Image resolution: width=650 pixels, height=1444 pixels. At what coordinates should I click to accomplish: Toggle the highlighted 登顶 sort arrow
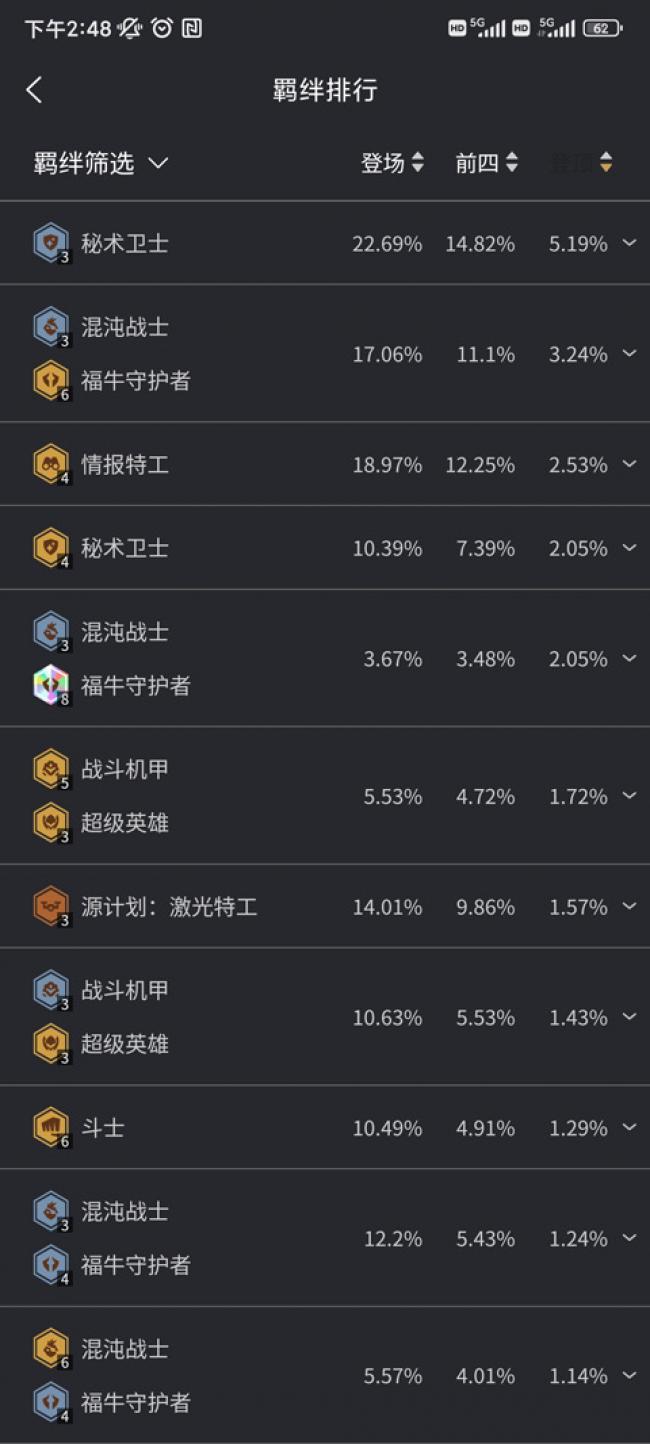[x=606, y=163]
